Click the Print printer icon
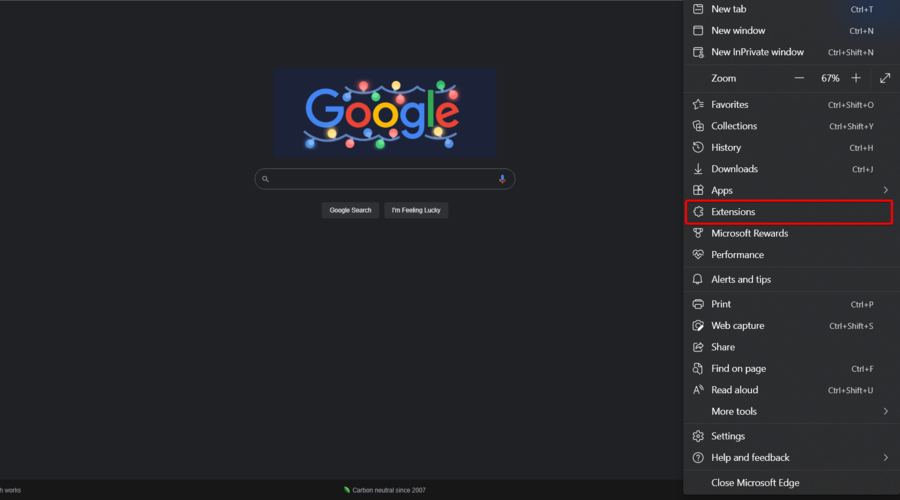This screenshot has width=900, height=500. [x=698, y=304]
